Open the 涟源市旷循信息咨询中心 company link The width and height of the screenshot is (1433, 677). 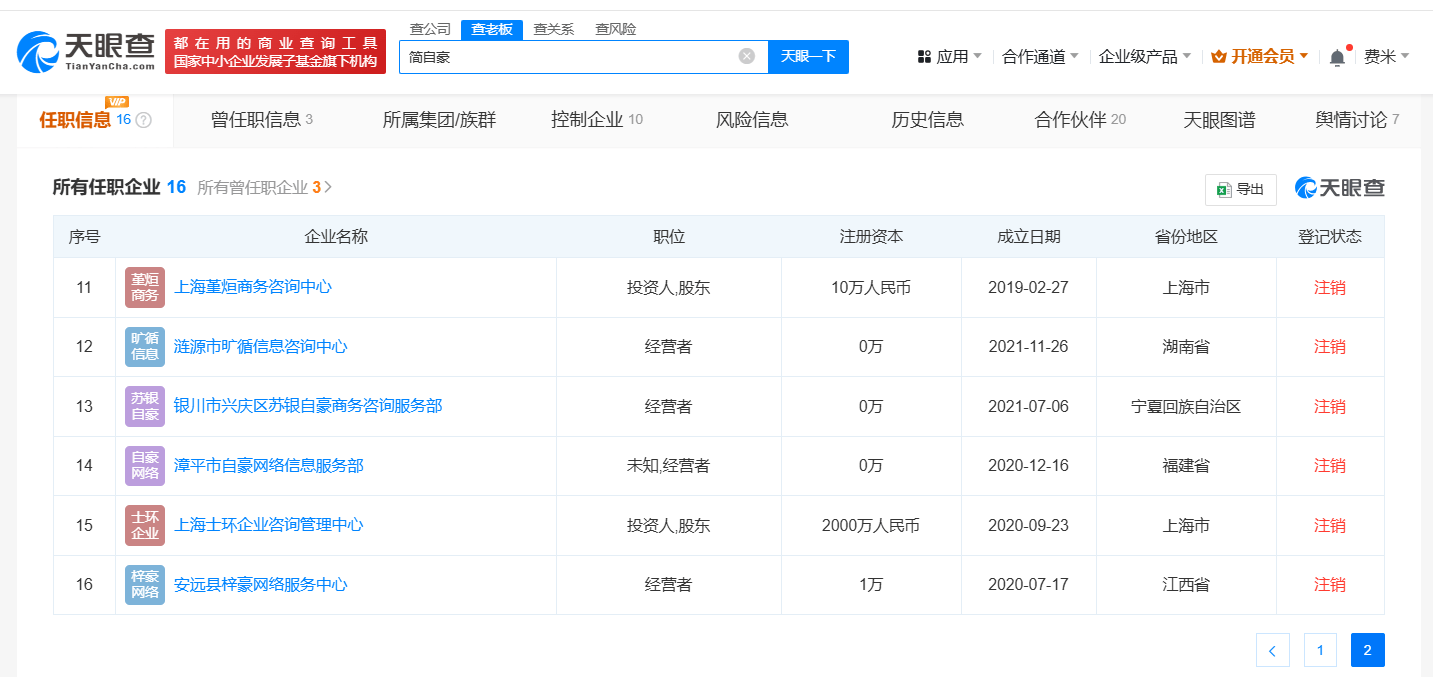click(x=261, y=346)
